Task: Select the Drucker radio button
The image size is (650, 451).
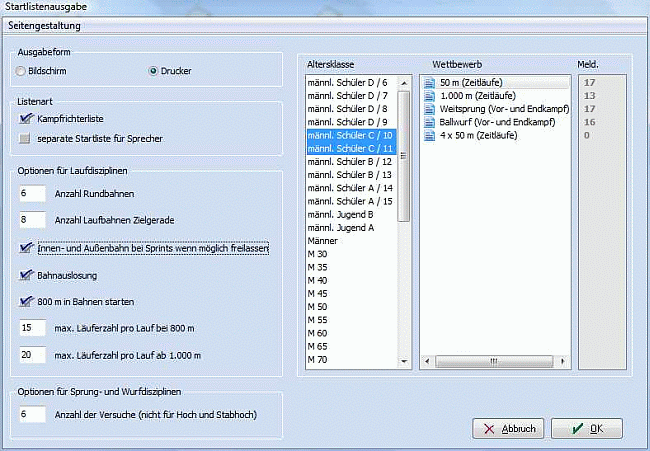Action: tap(153, 71)
